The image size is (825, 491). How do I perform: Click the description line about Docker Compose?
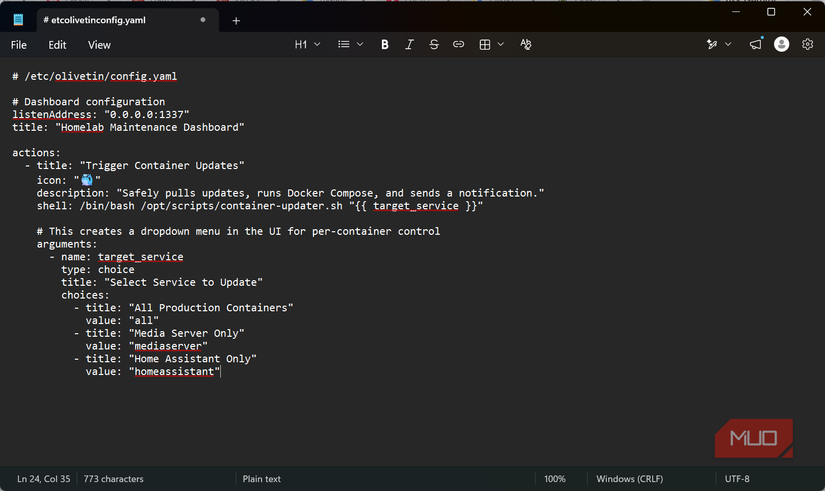290,193
